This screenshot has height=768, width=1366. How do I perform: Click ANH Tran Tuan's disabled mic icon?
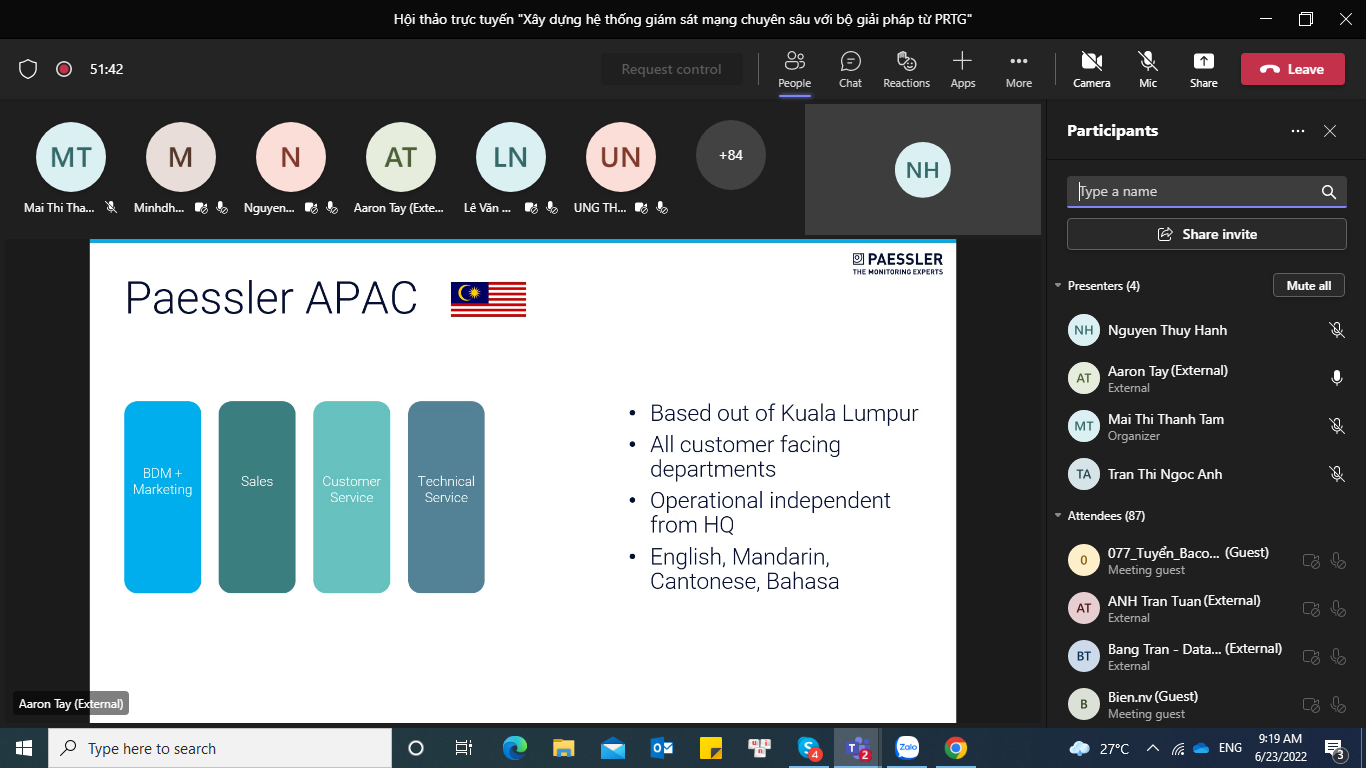1338,609
